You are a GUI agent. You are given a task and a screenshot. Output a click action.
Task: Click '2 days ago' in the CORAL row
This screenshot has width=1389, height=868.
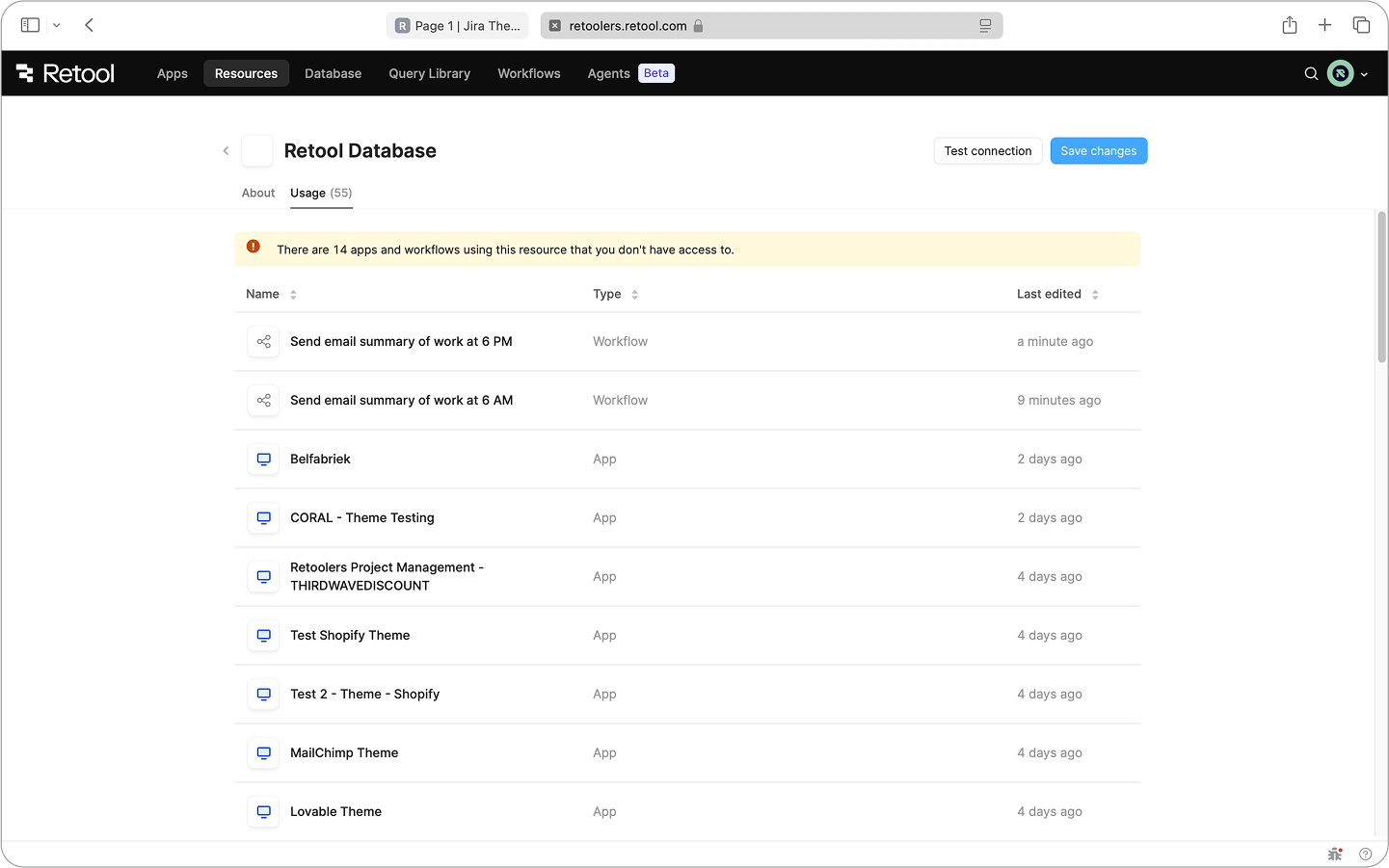coord(1049,518)
